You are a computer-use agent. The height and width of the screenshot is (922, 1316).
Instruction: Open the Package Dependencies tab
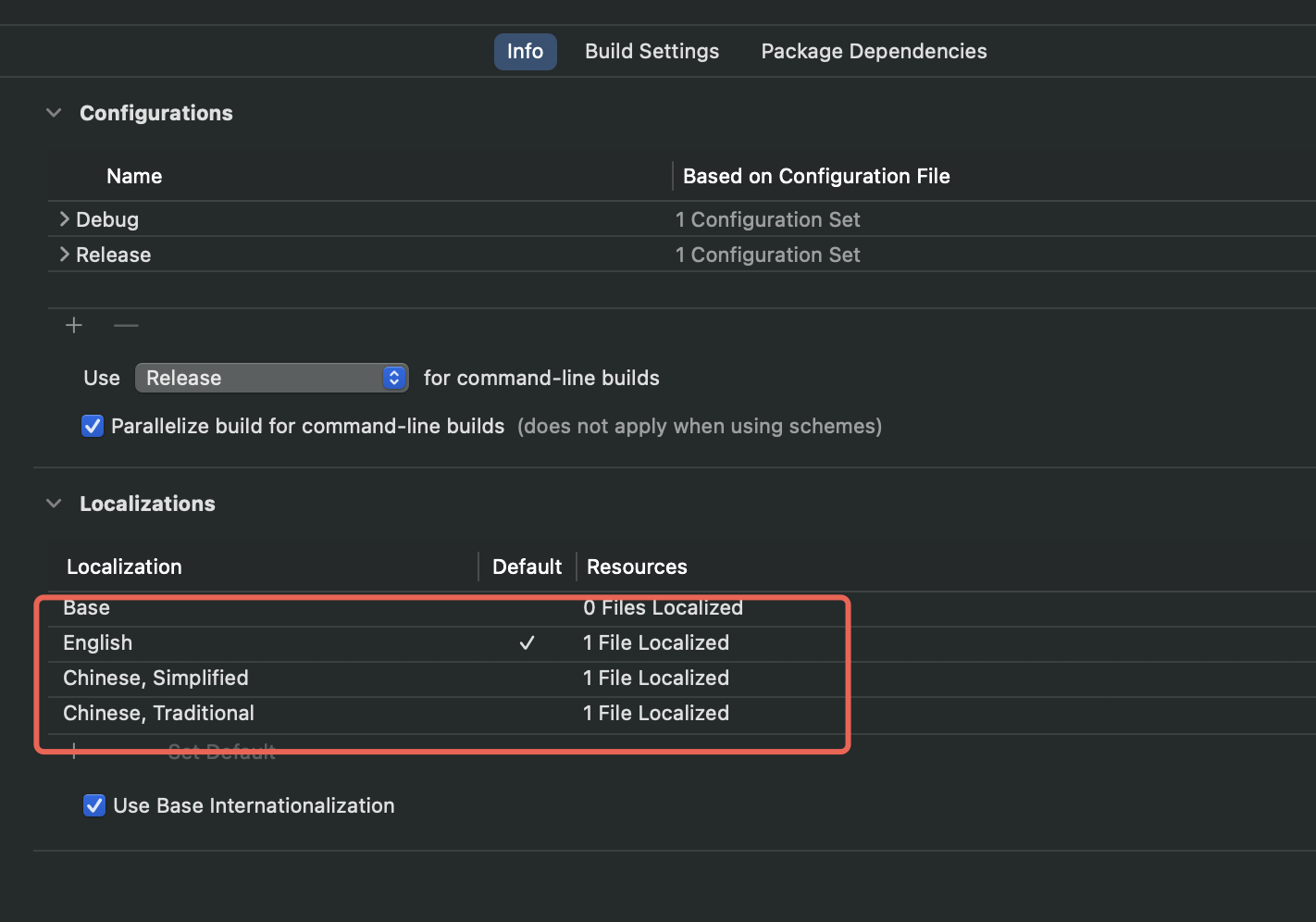874,52
